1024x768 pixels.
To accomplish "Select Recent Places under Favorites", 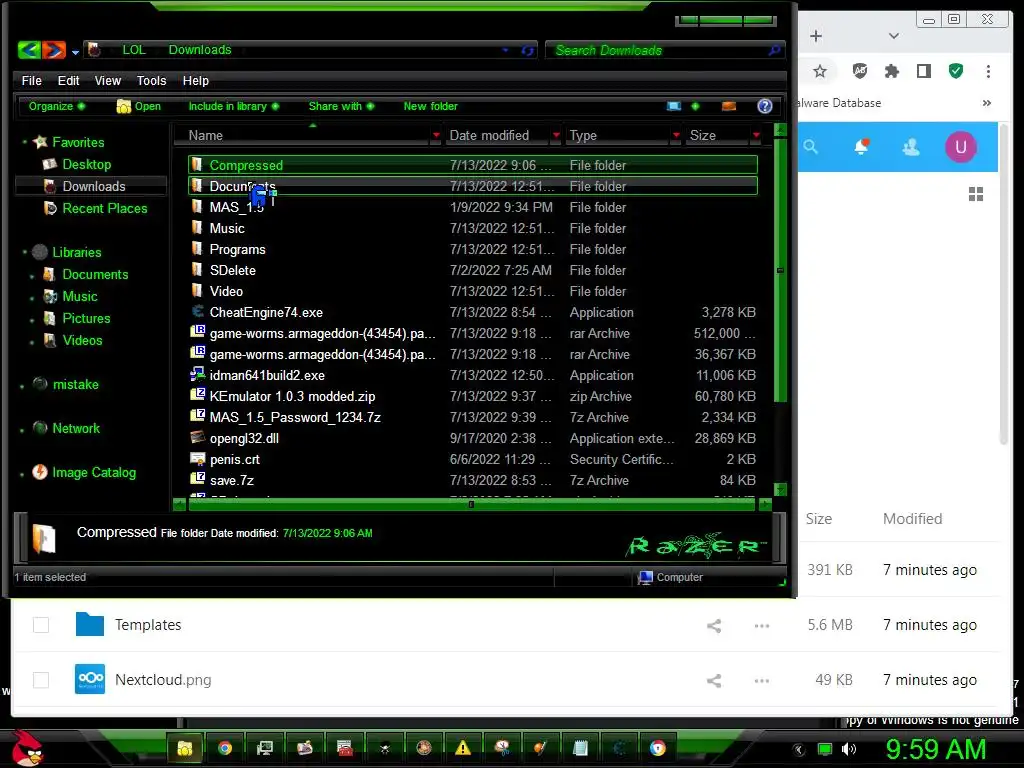I will point(97,208).
